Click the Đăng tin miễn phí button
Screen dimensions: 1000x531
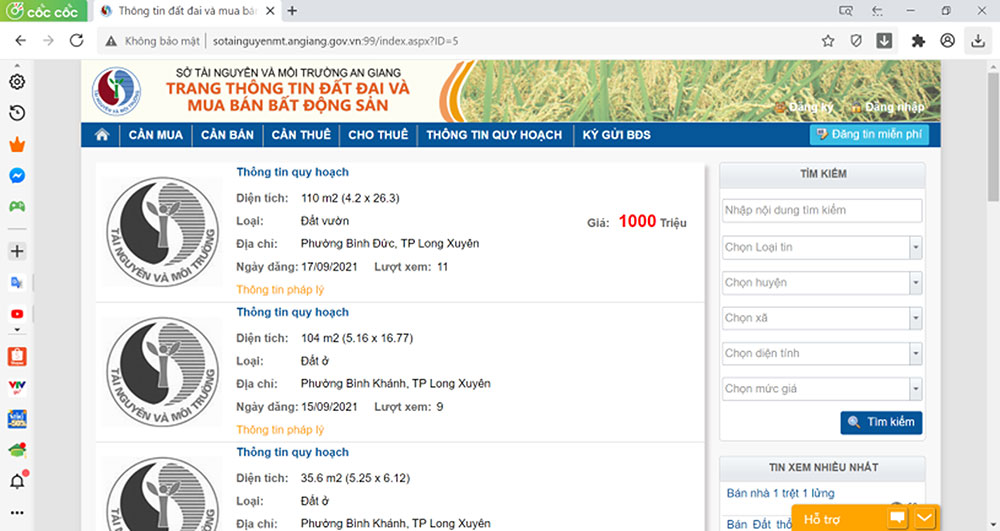(x=869, y=135)
